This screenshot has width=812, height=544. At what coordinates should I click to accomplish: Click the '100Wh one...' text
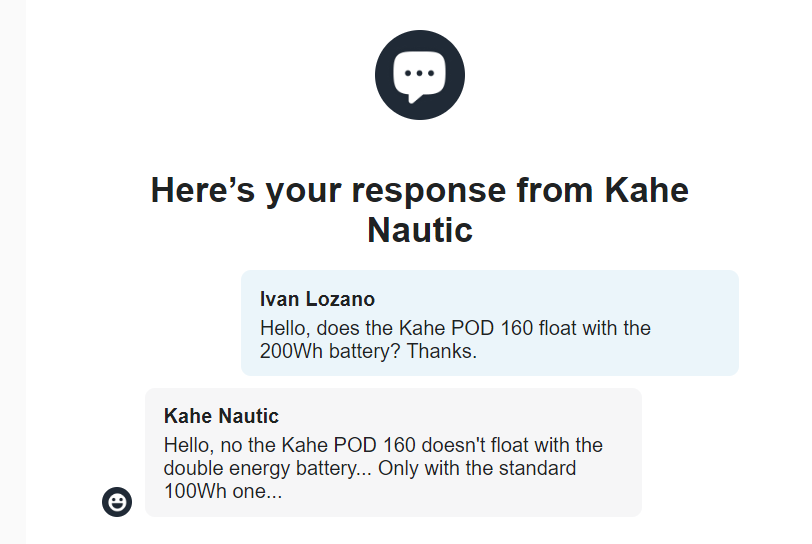[223, 491]
